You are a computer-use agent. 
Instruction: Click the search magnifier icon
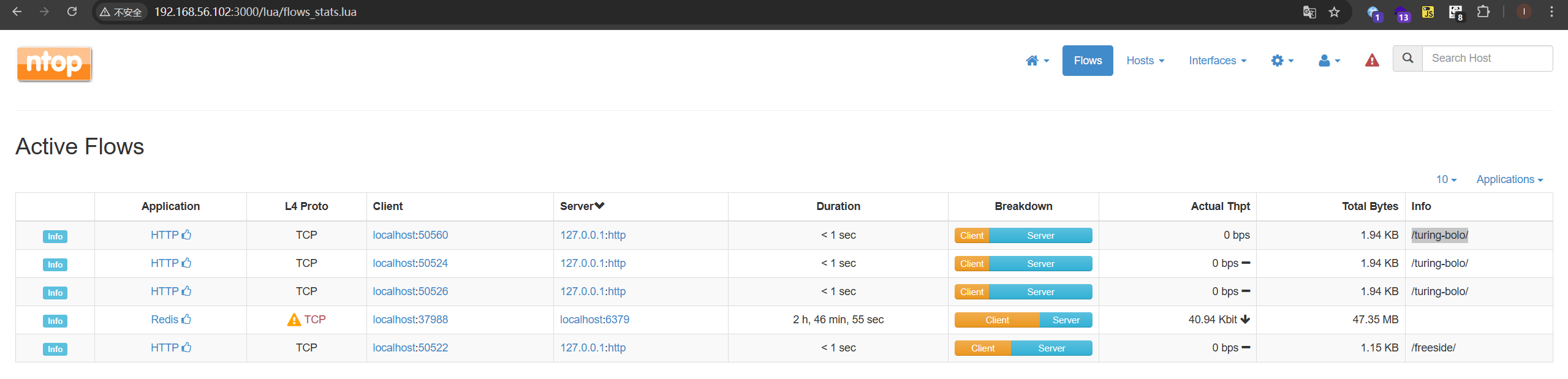[x=1407, y=58]
